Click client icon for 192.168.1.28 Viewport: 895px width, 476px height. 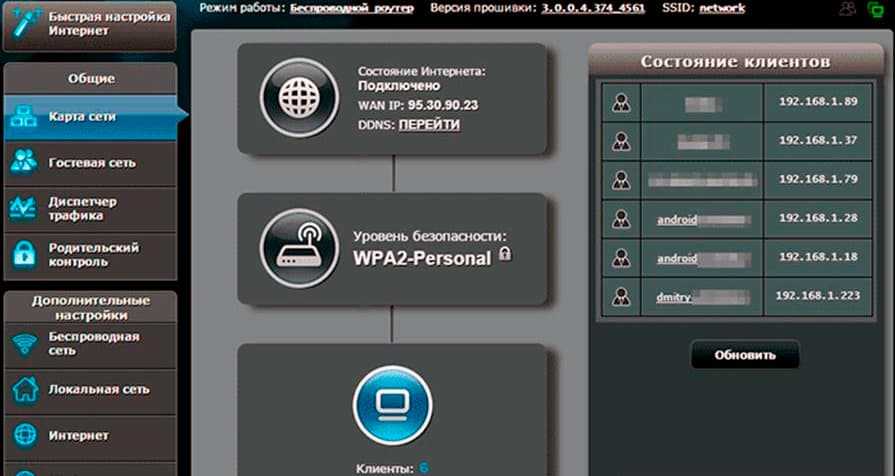point(621,219)
